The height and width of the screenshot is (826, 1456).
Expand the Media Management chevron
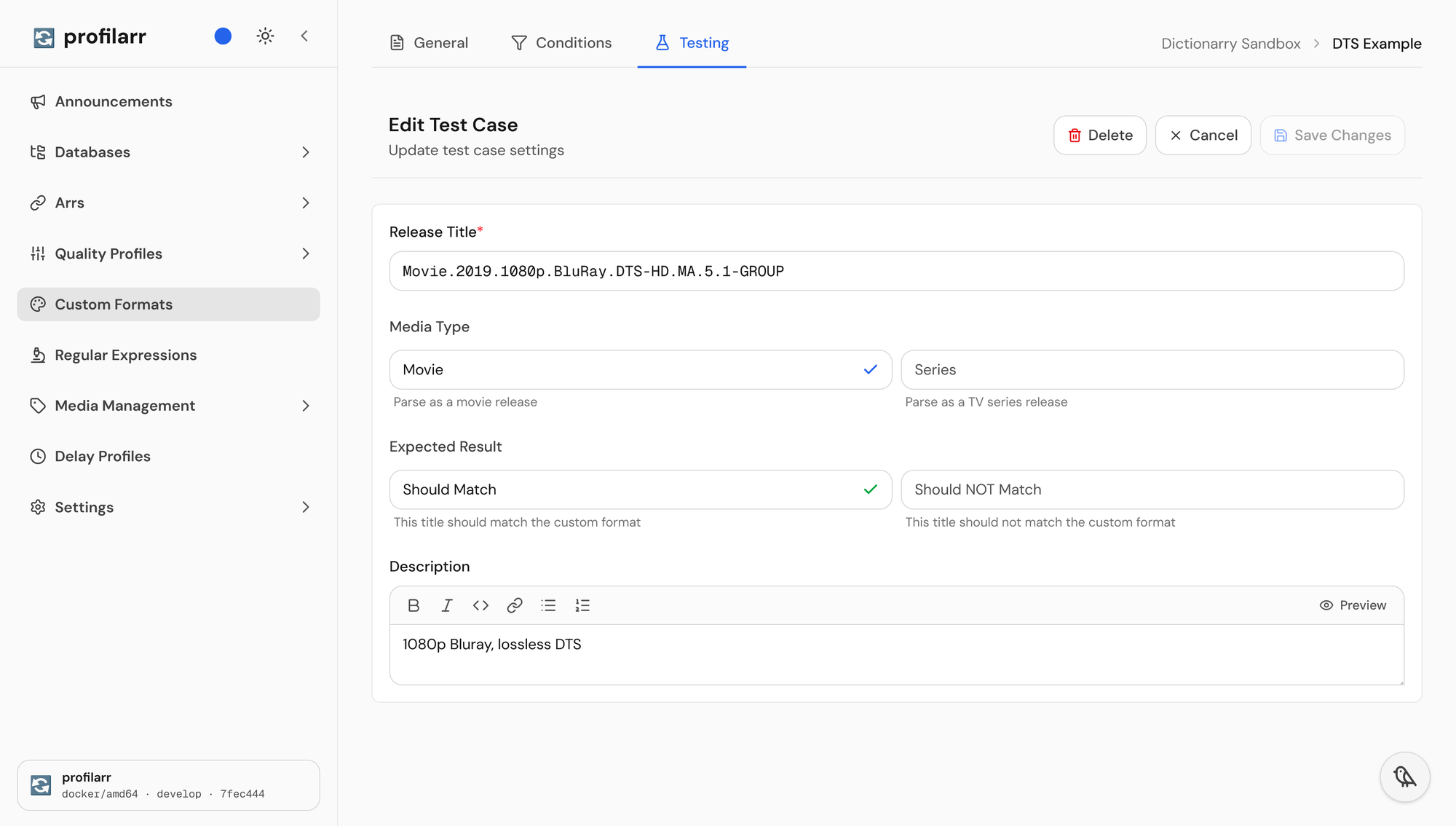(306, 406)
